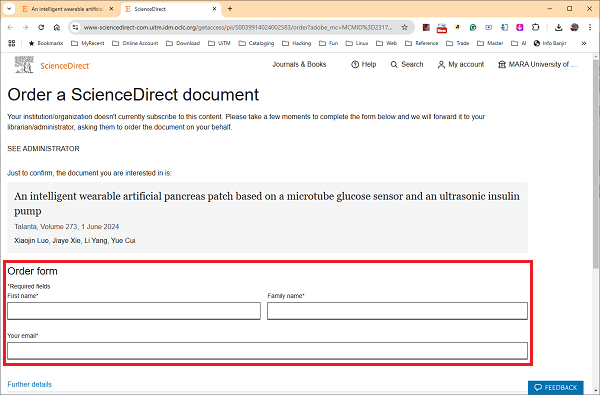Open the Chrome three-dot menu
The height and width of the screenshot is (395, 600).
coord(590,28)
